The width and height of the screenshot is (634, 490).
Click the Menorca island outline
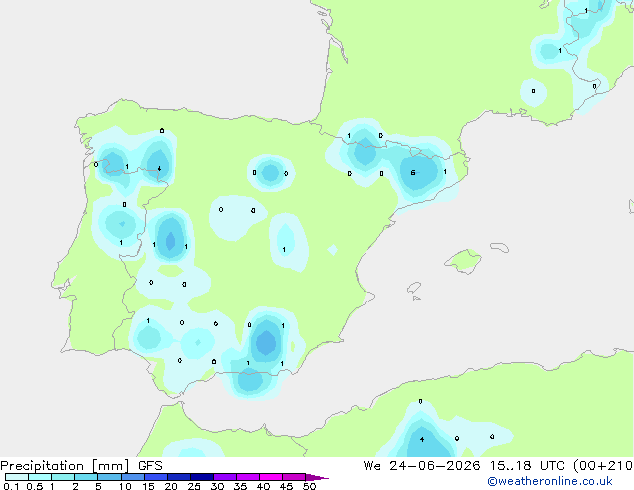[x=500, y=247]
